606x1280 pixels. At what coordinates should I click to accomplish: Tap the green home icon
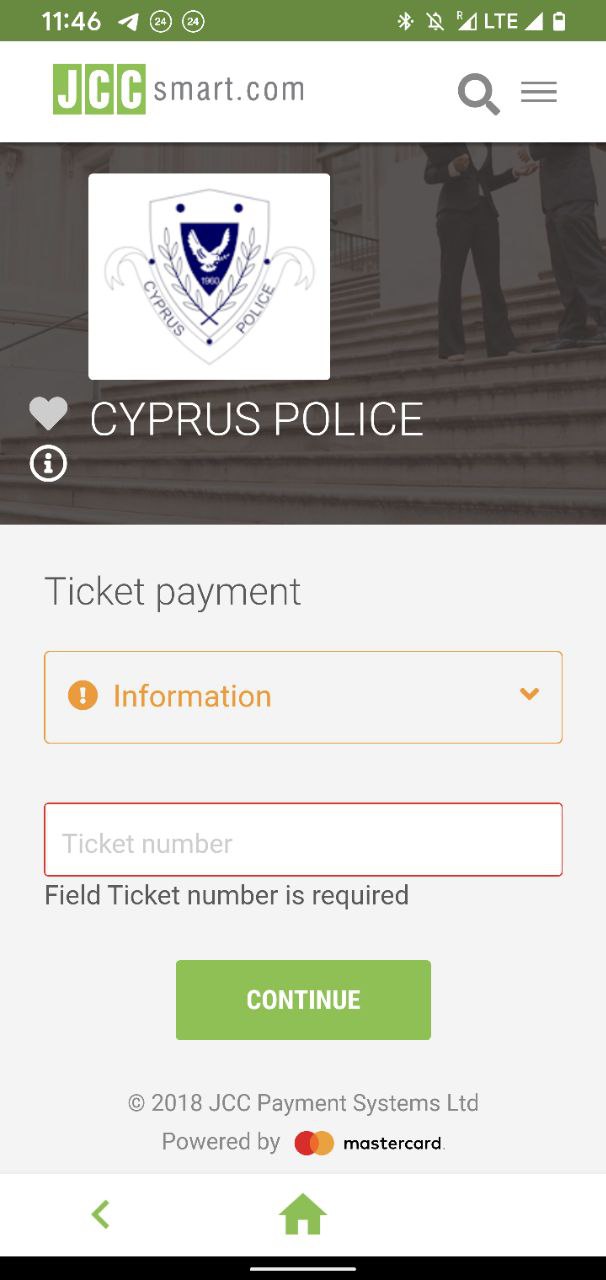303,1215
